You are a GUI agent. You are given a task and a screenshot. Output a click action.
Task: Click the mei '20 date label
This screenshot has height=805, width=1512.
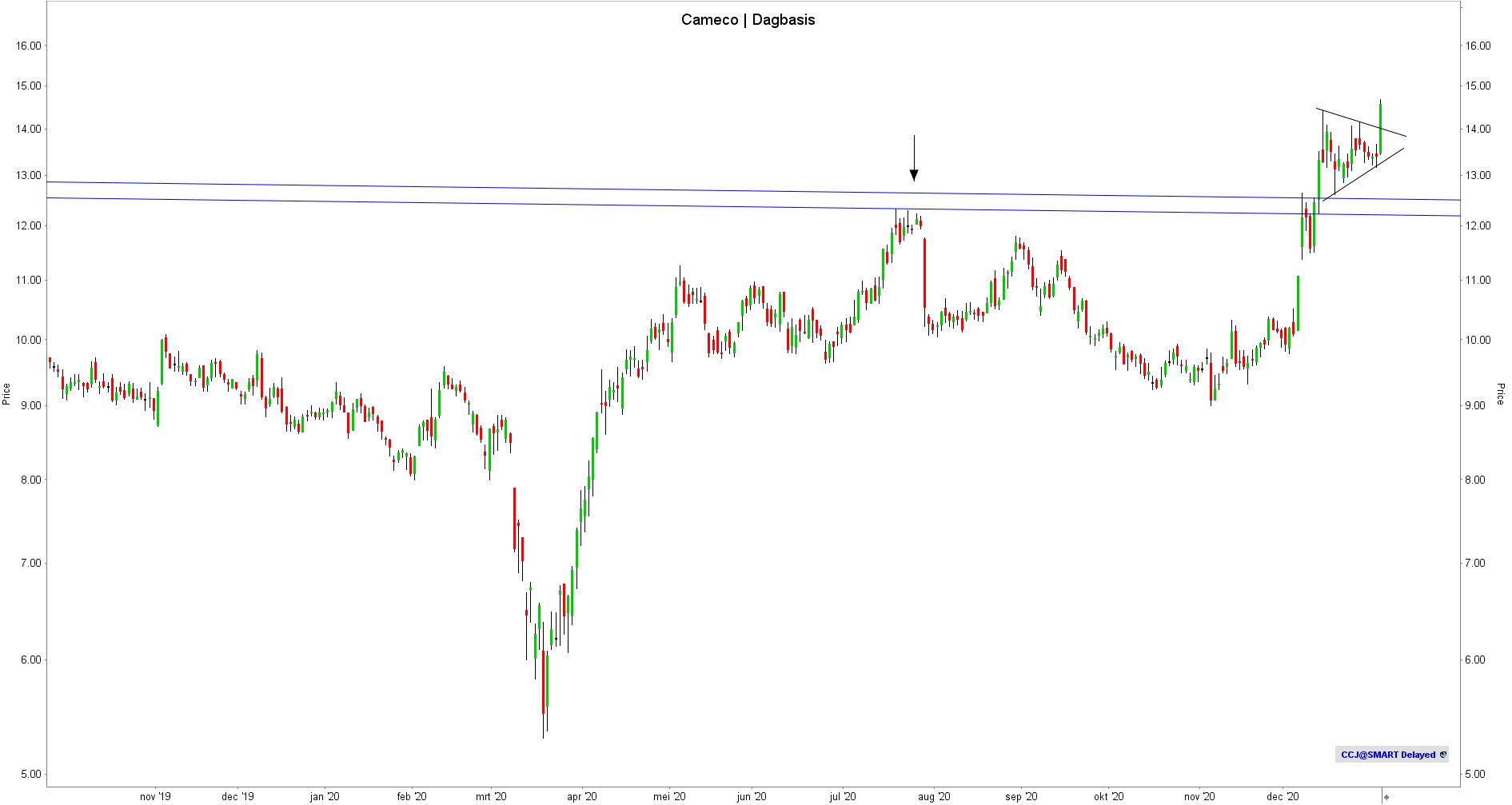(669, 796)
